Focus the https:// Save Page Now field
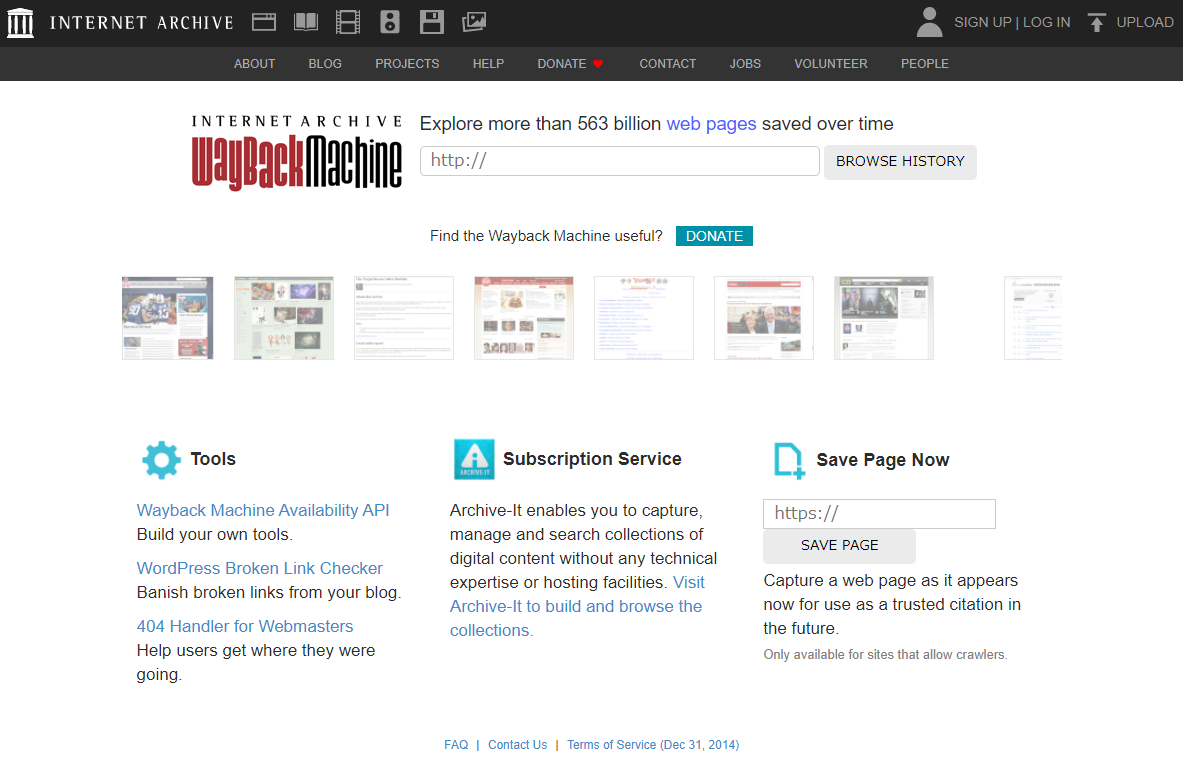 point(879,514)
